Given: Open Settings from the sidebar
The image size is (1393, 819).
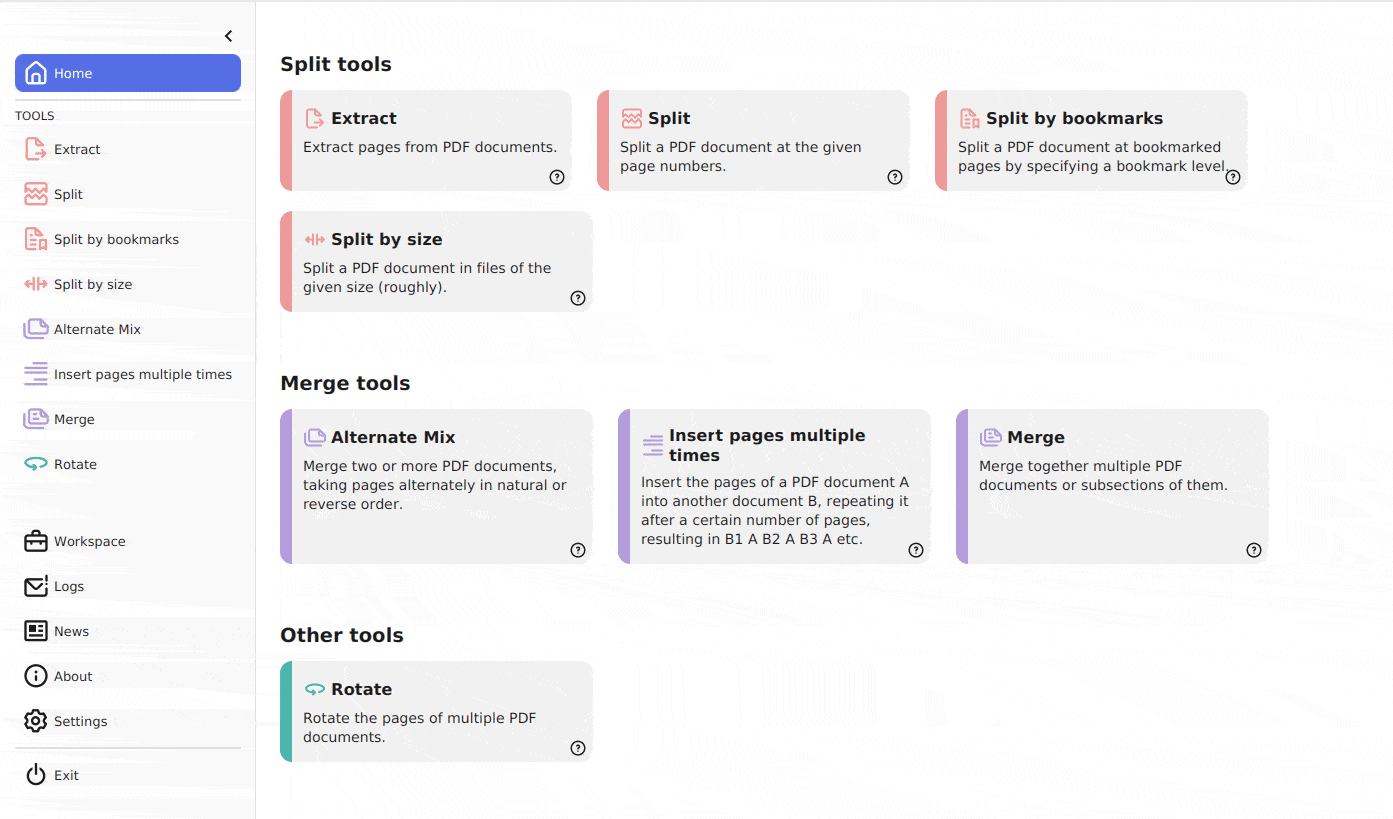Looking at the screenshot, I should [128, 721].
